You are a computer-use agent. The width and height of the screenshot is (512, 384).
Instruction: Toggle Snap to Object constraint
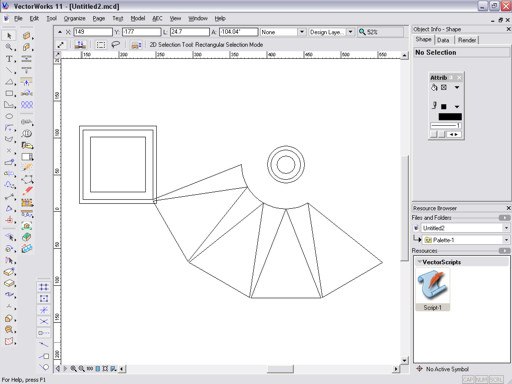tap(44, 298)
